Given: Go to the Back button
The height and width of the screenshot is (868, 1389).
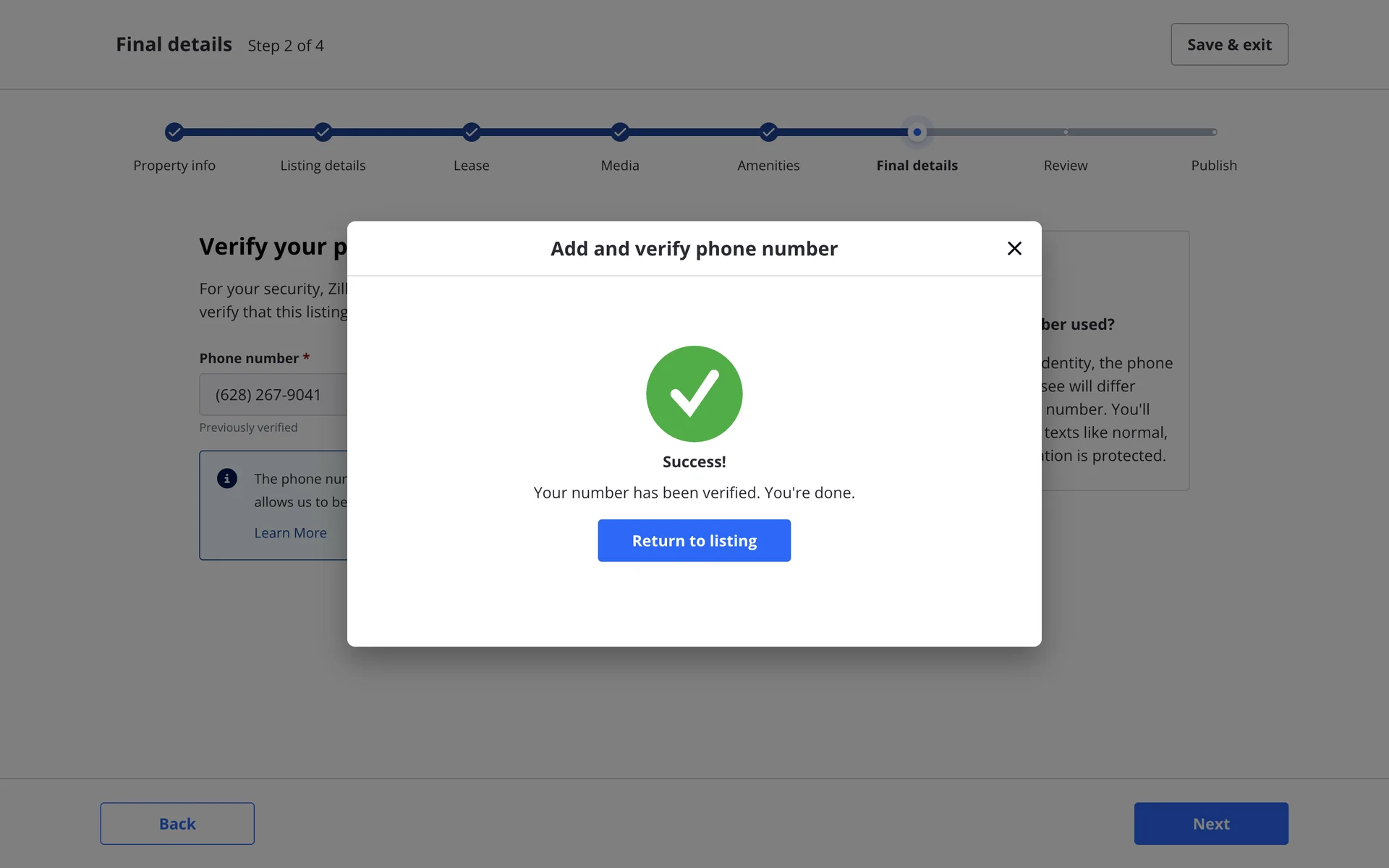Looking at the screenshot, I should point(177,823).
